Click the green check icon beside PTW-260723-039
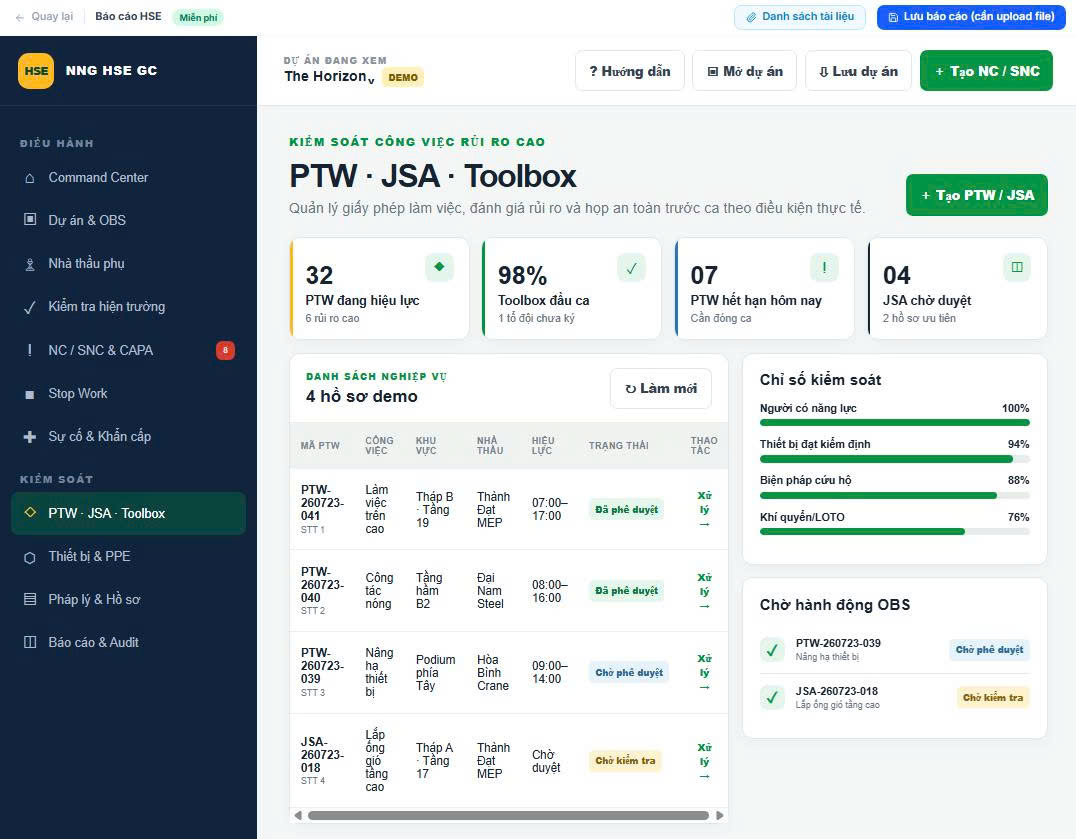The height and width of the screenshot is (839, 1076). click(x=772, y=650)
